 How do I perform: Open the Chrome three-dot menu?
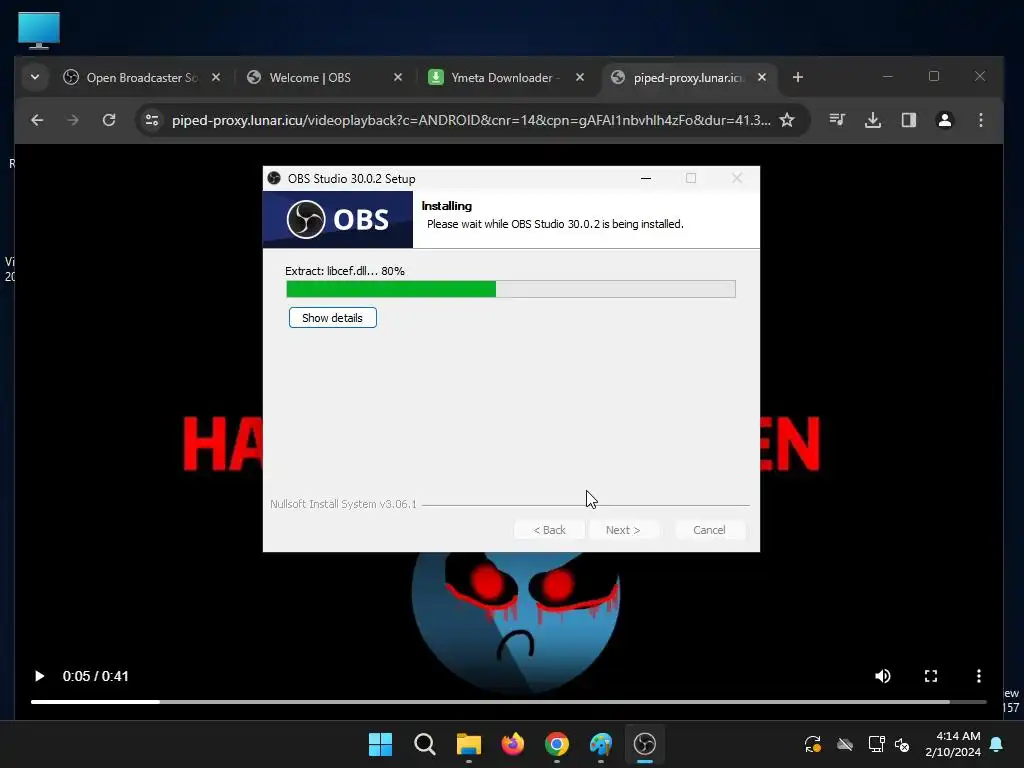pos(980,120)
